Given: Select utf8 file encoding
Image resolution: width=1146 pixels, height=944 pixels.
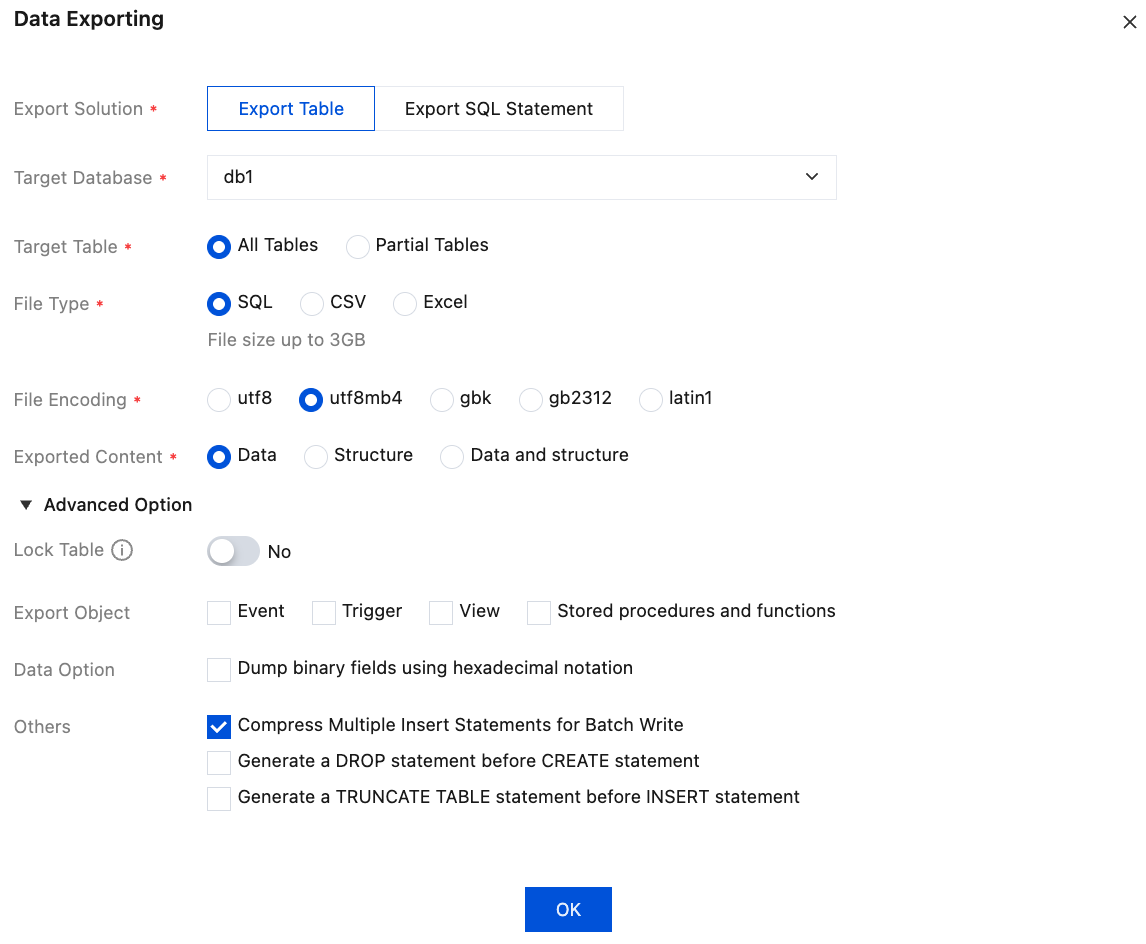Looking at the screenshot, I should point(219,400).
